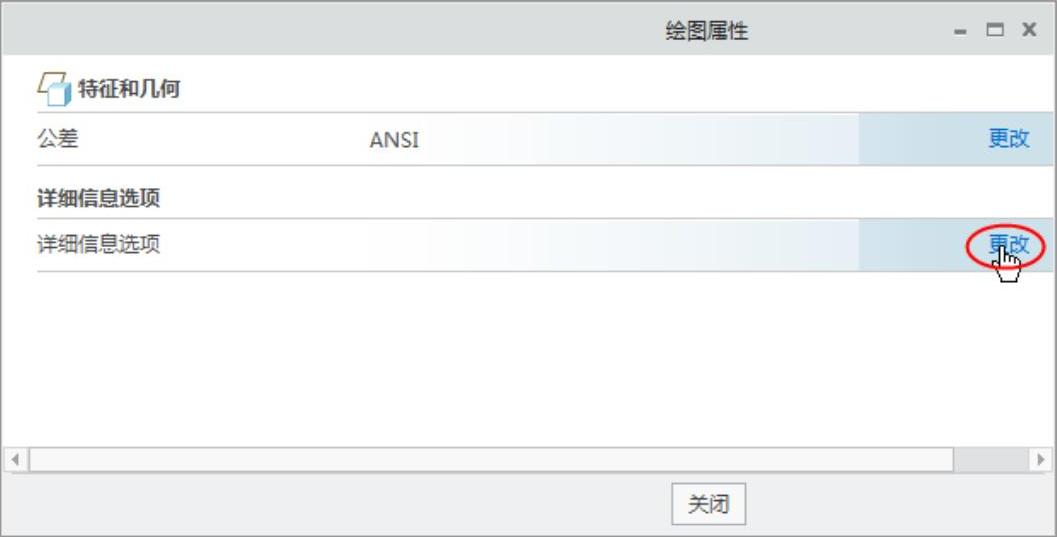Close dialog with the title bar X
1057x537 pixels.
[x=1028, y=31]
